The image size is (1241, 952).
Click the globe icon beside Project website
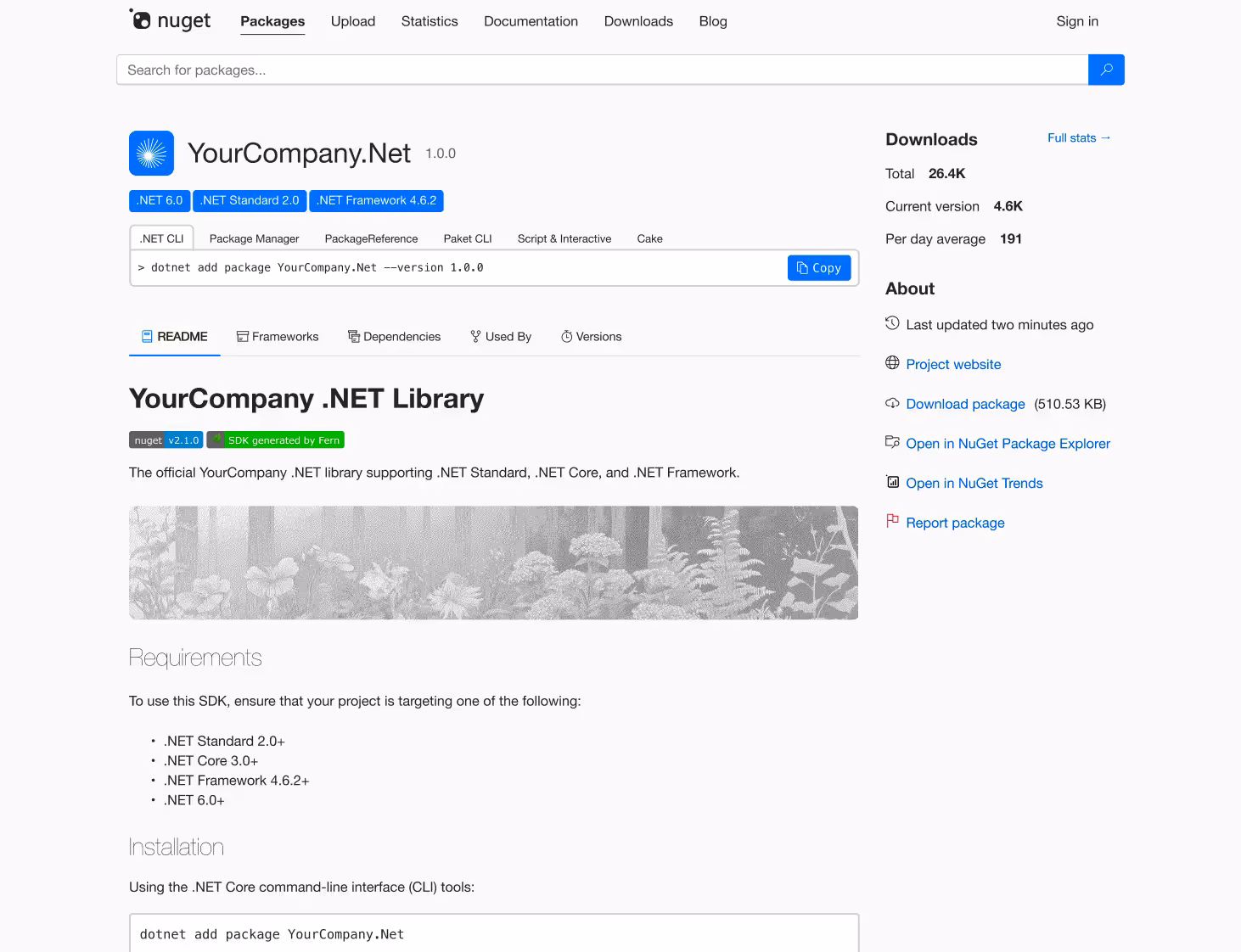click(892, 363)
